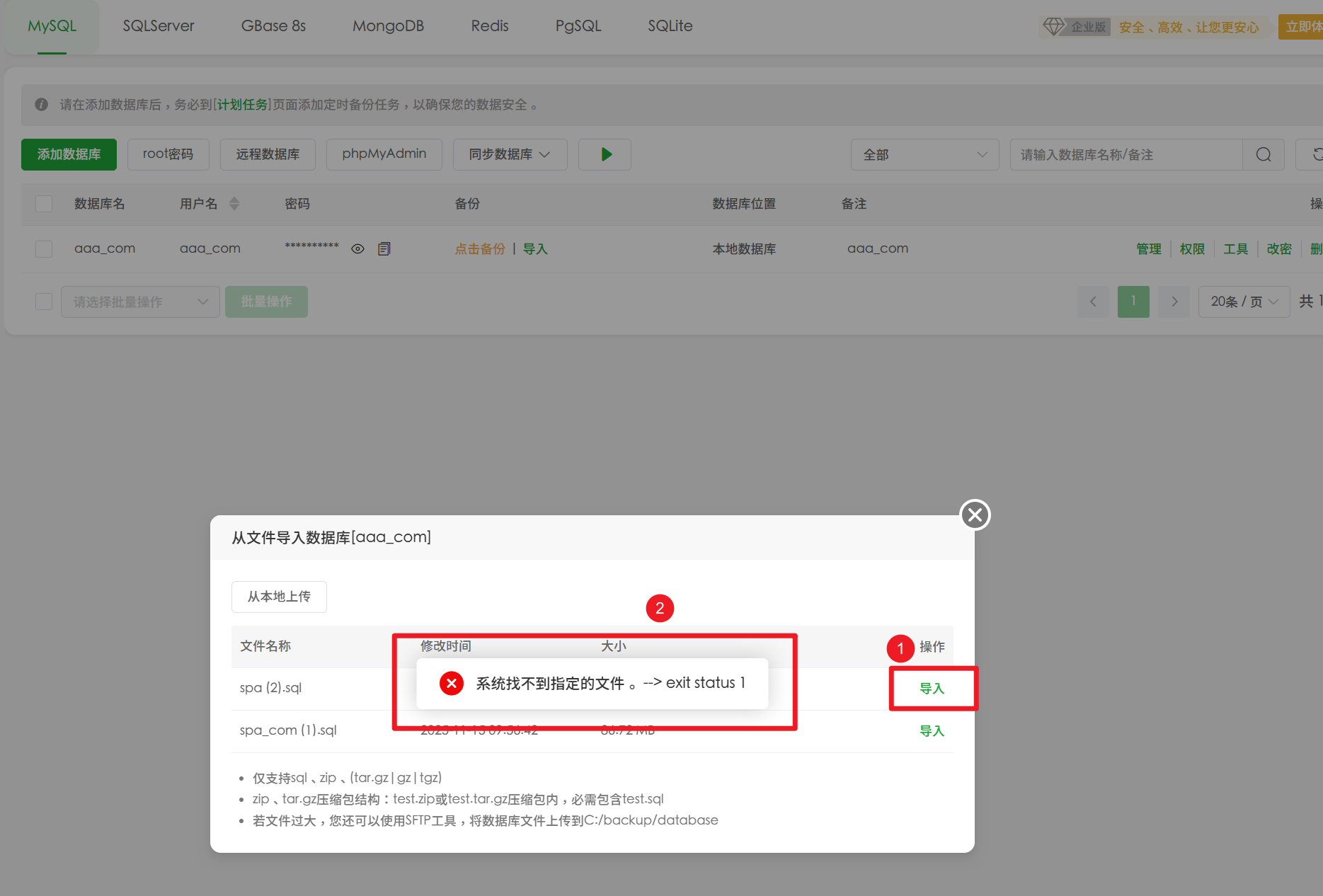This screenshot has height=896, width=1323.
Task: Open the 20条/页 page size dropdown
Action: (1244, 301)
